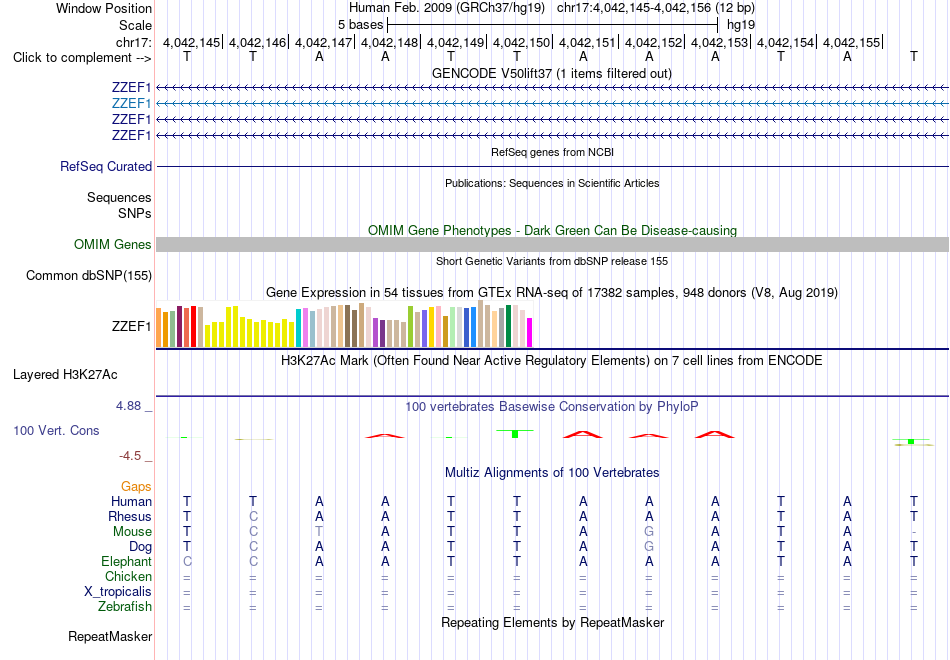This screenshot has width=950, height=660.
Task: Select the X_tropicalis alignment row label
Action: pyautogui.click(x=118, y=592)
